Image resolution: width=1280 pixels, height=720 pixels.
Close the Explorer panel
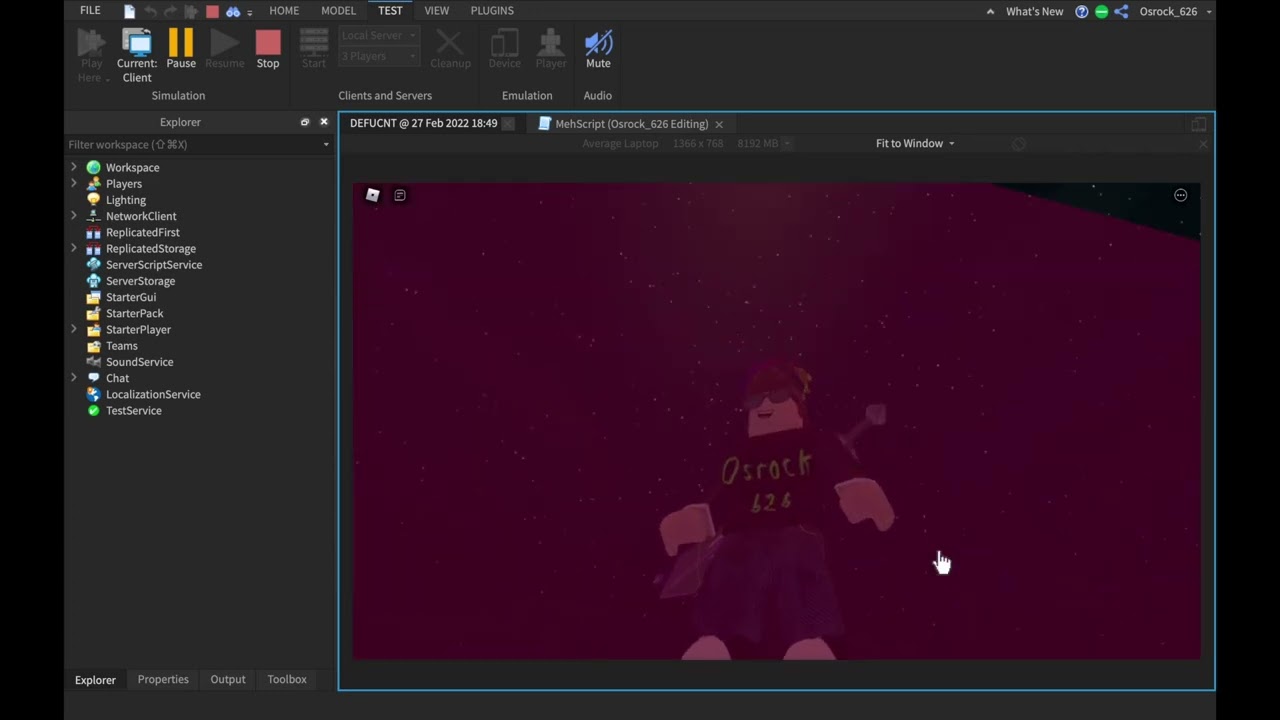pos(323,122)
